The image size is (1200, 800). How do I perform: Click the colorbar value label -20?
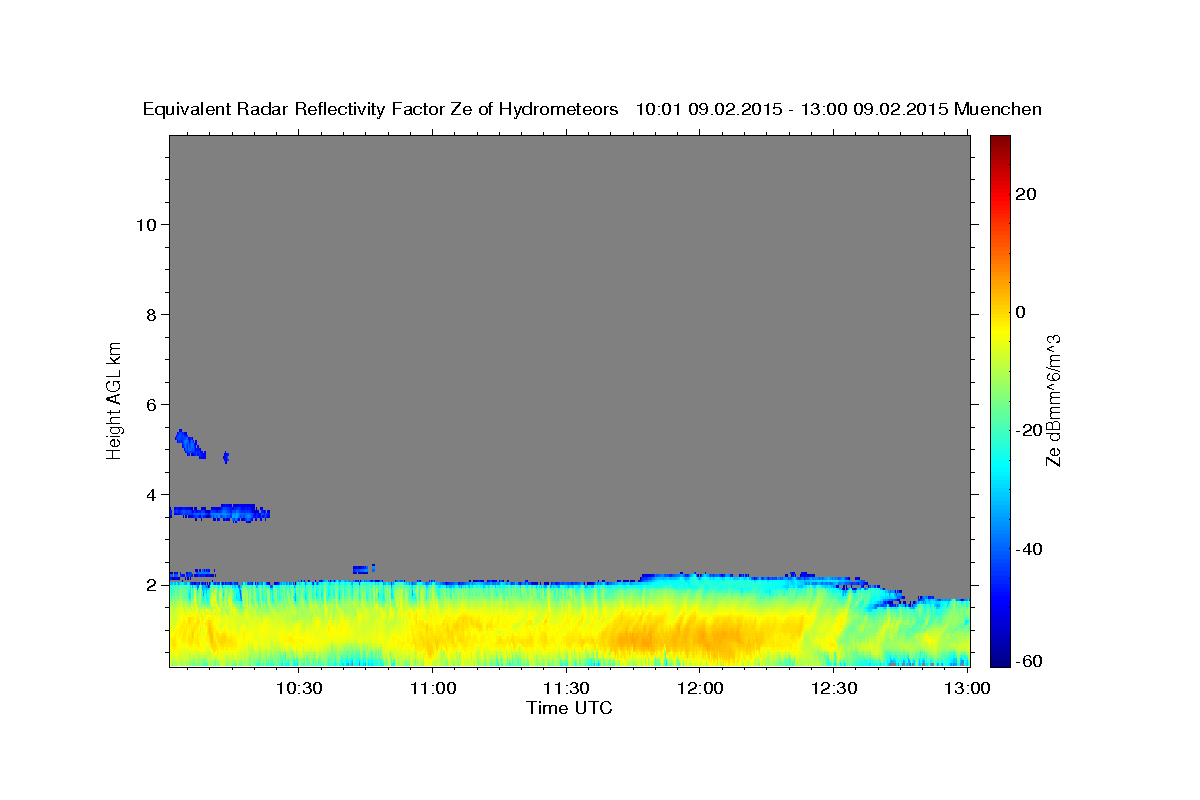point(1028,430)
